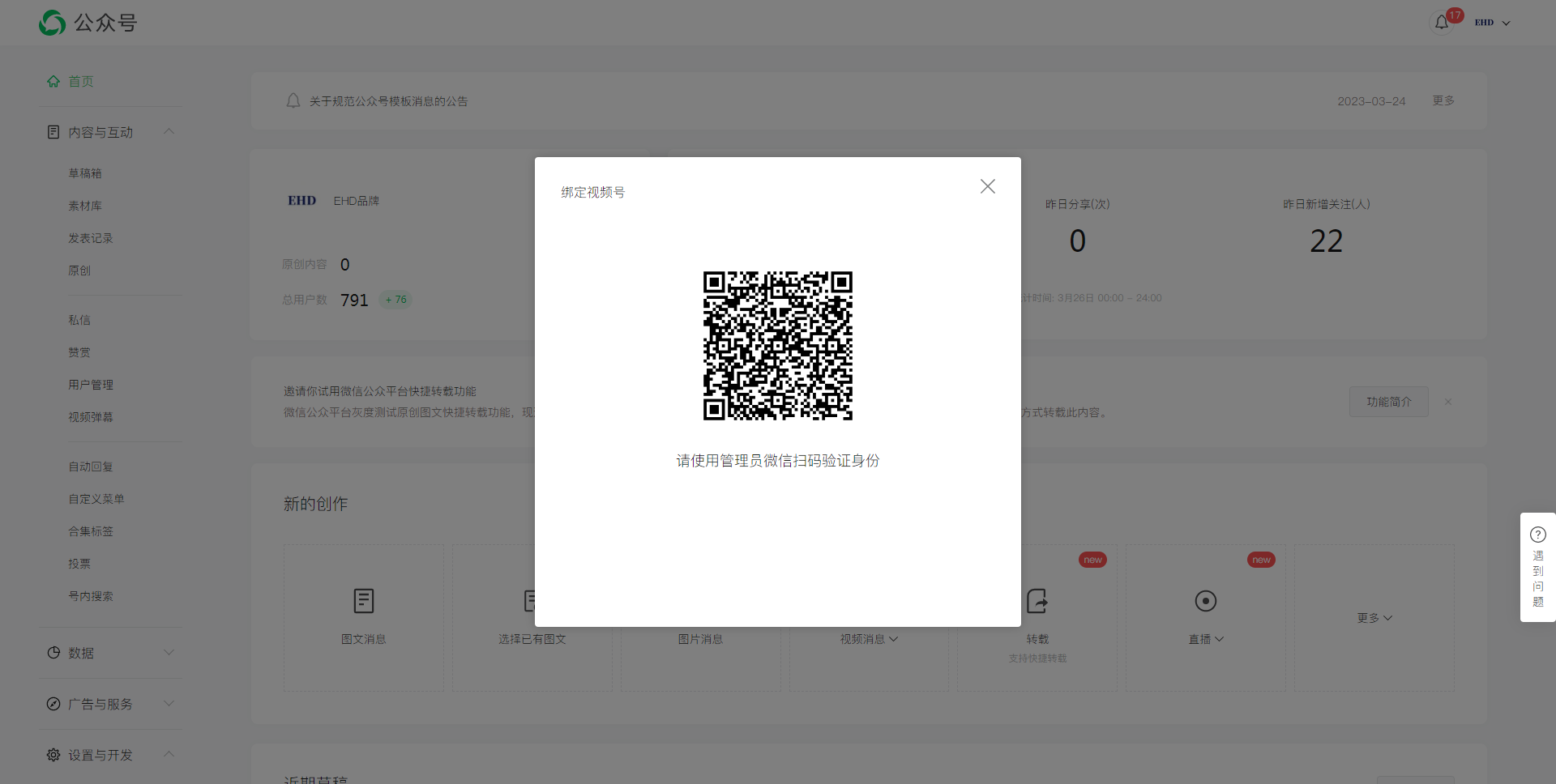Screen dimensions: 1556x784
Task: Click the 内容与互动 document icon
Action: point(53,132)
